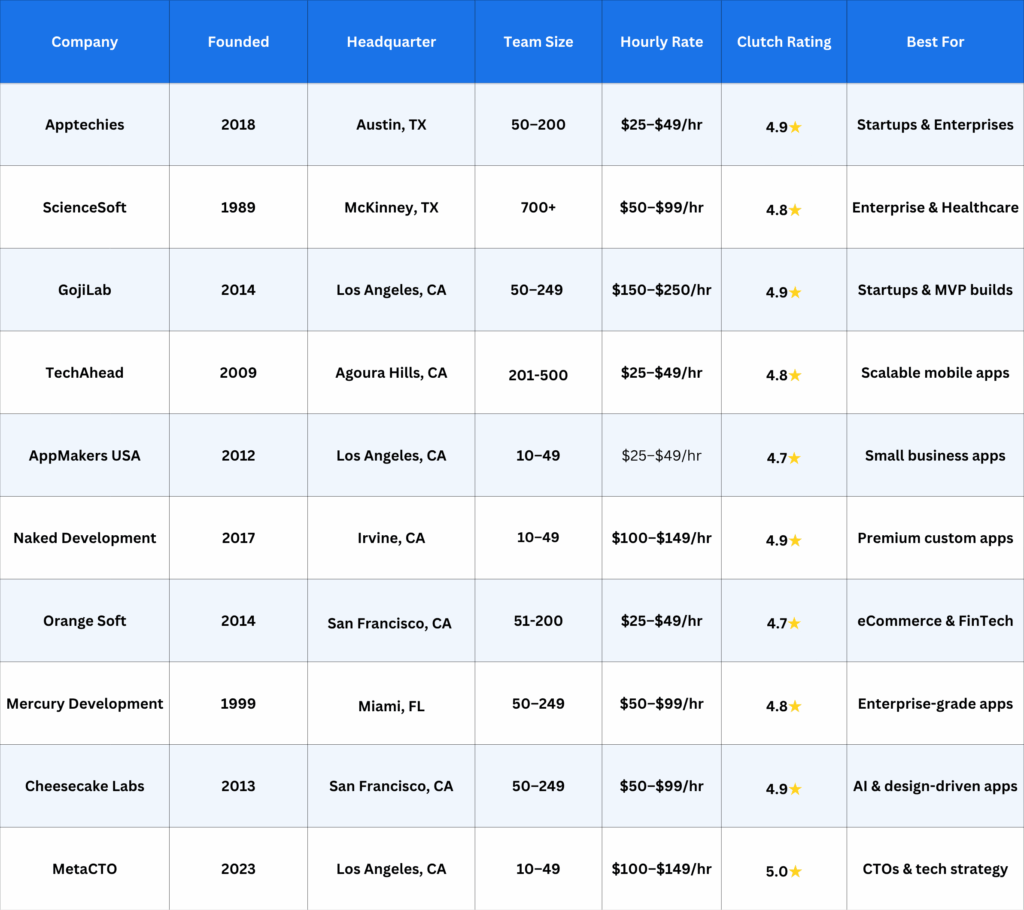Select the Orange Soft company cell

pyautogui.click(x=84, y=621)
